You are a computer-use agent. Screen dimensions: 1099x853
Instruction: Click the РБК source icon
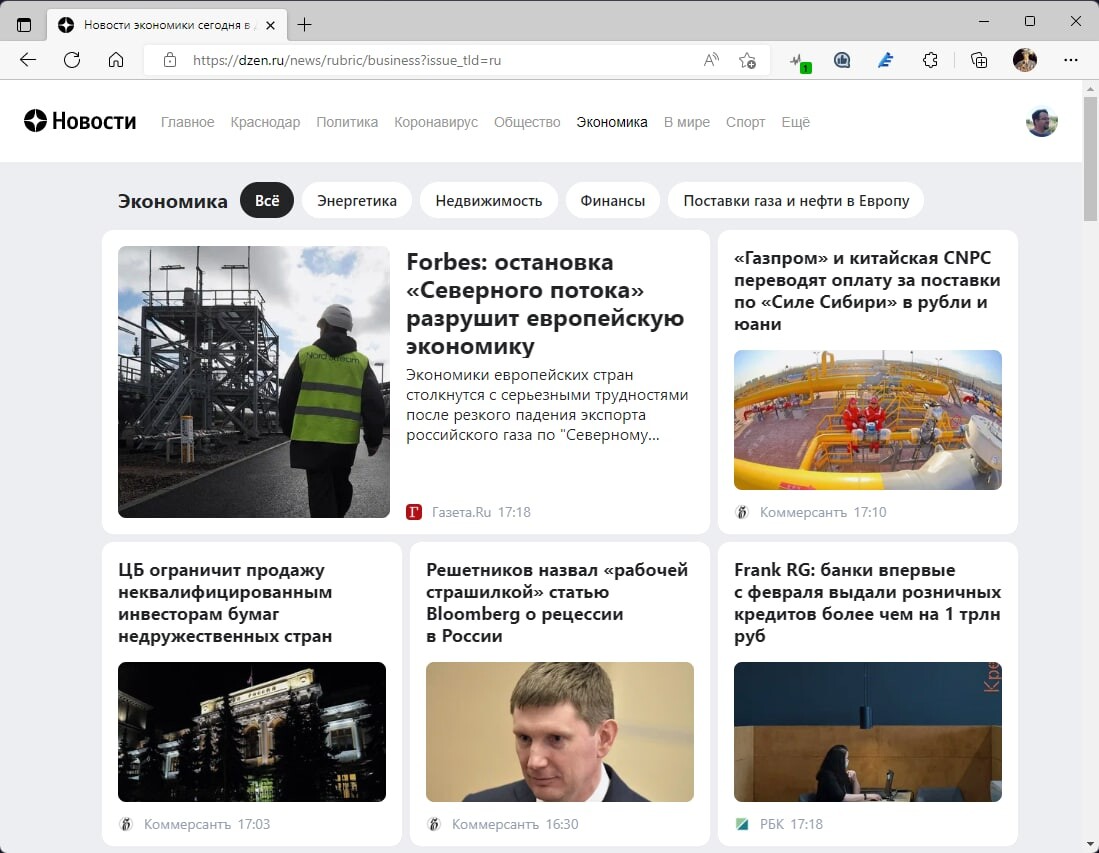742,824
